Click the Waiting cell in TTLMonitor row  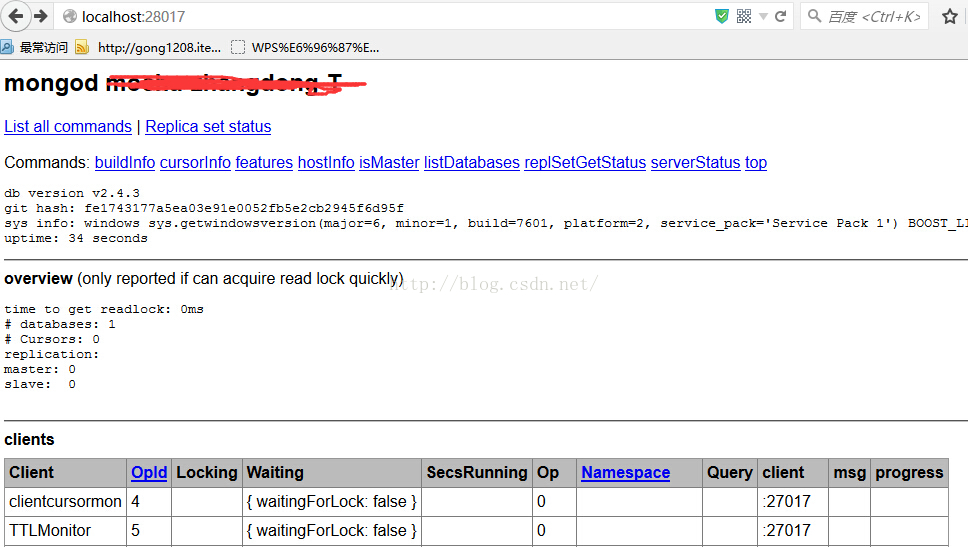coord(332,530)
